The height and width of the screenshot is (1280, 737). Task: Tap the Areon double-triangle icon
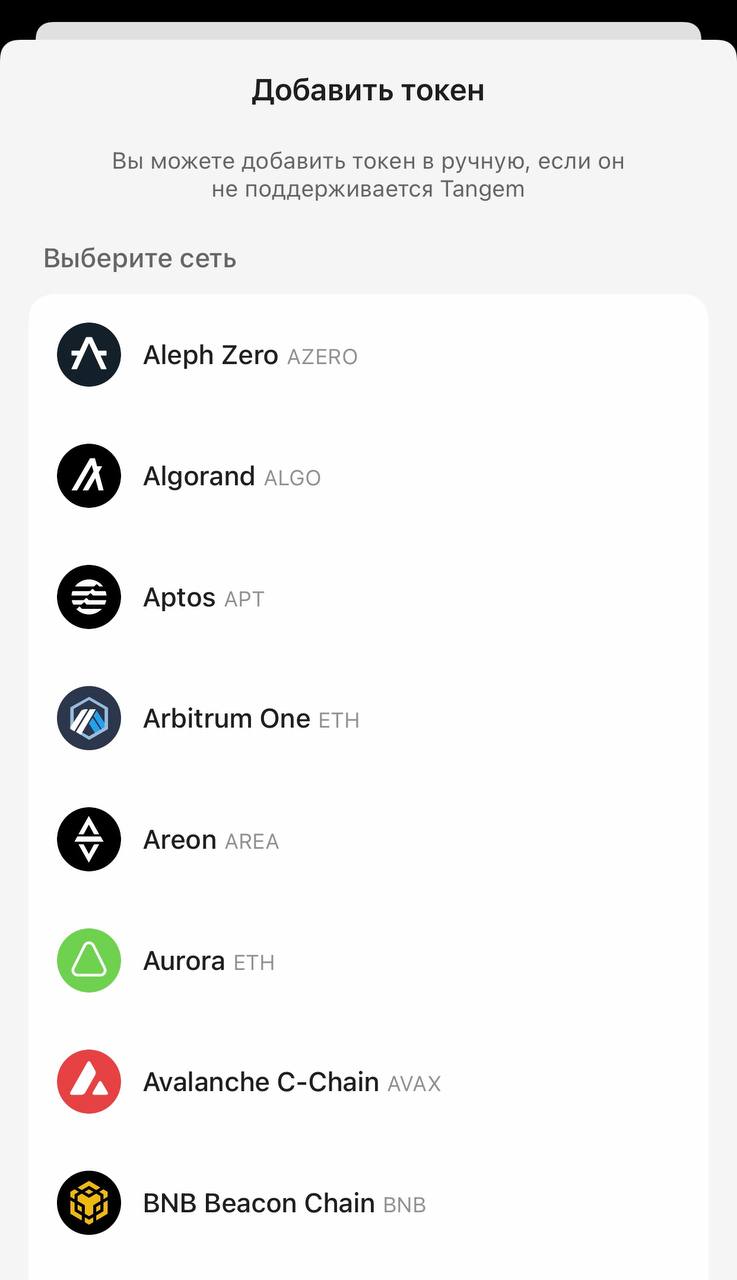[89, 839]
